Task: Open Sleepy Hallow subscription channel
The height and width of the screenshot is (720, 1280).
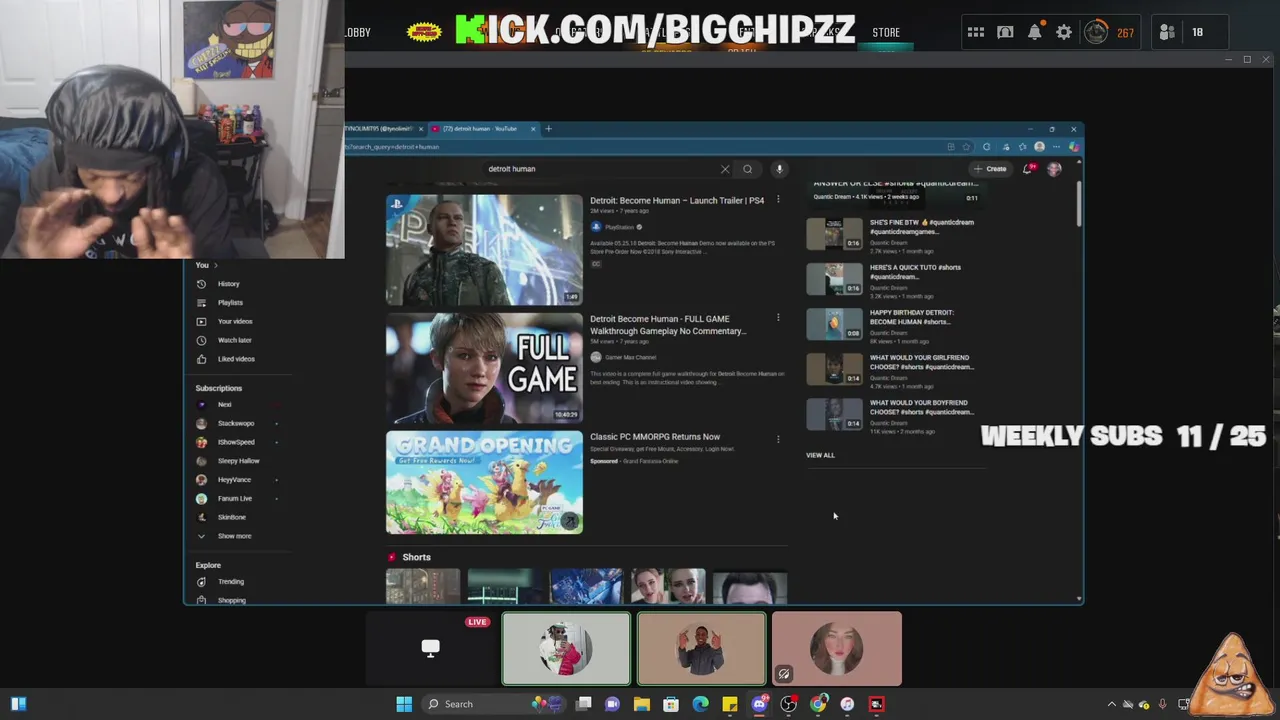Action: (x=238, y=461)
